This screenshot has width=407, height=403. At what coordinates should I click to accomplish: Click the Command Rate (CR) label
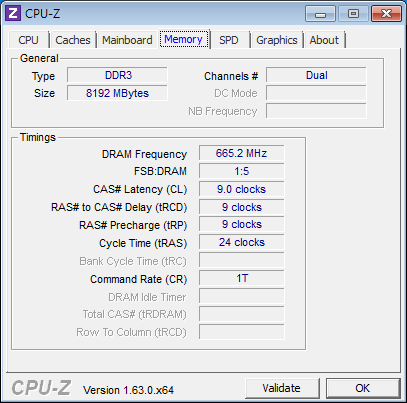(139, 279)
